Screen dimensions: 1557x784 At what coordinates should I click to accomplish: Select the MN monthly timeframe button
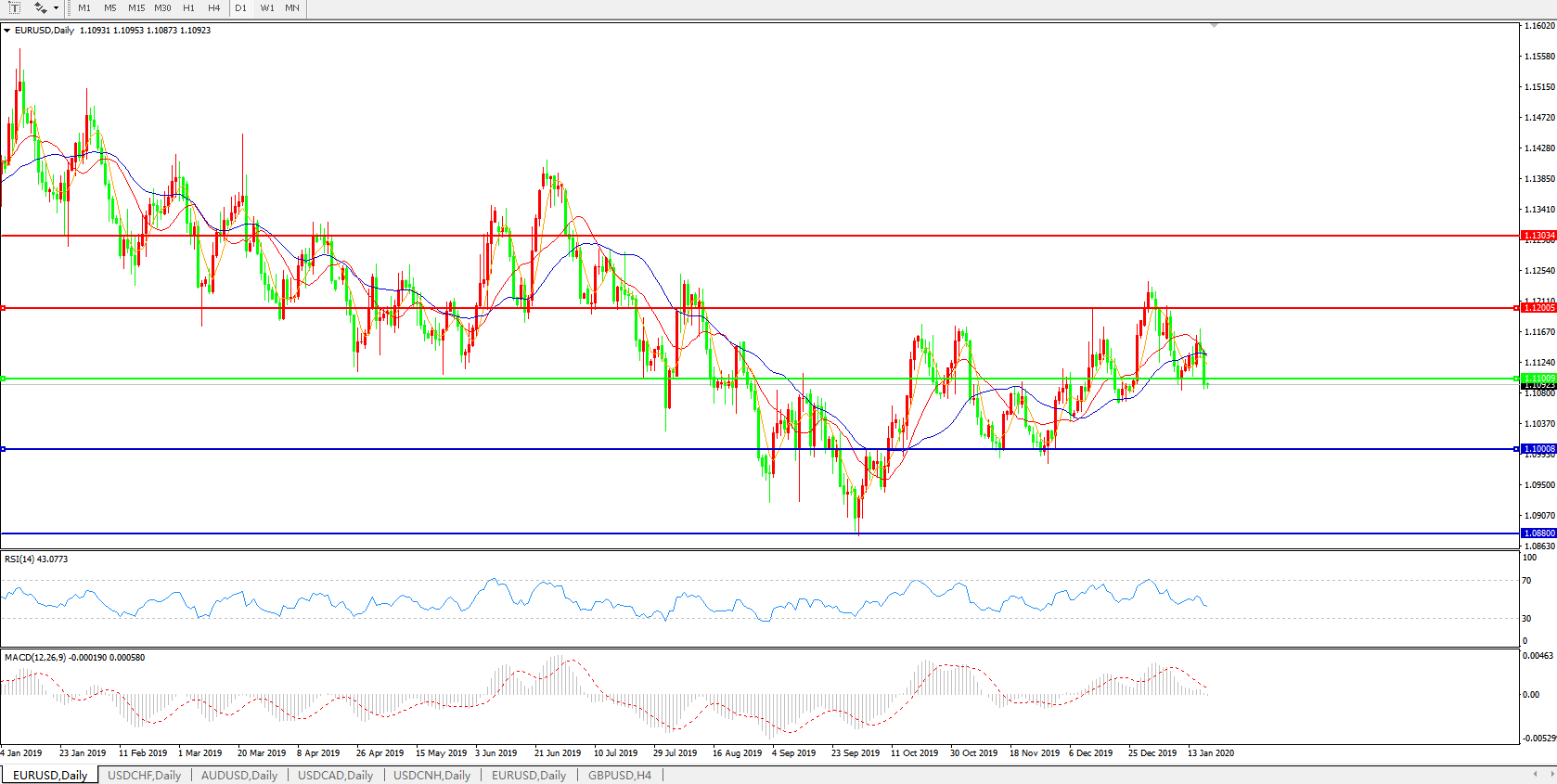point(292,7)
